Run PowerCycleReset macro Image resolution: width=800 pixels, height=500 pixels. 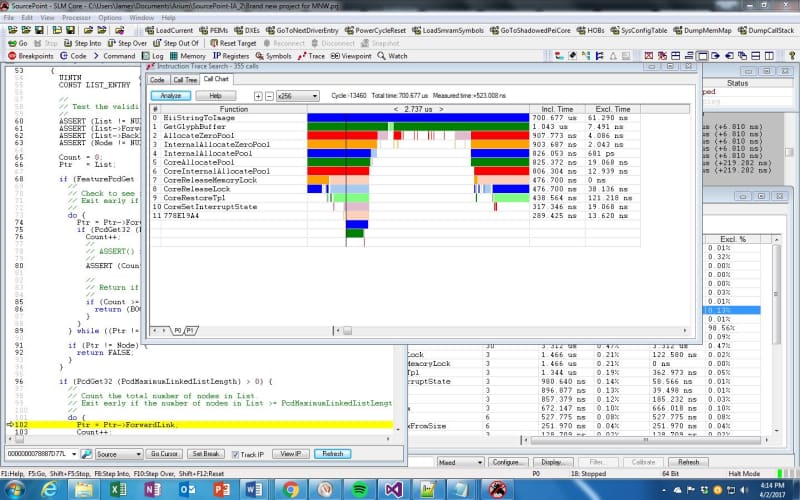pos(375,30)
